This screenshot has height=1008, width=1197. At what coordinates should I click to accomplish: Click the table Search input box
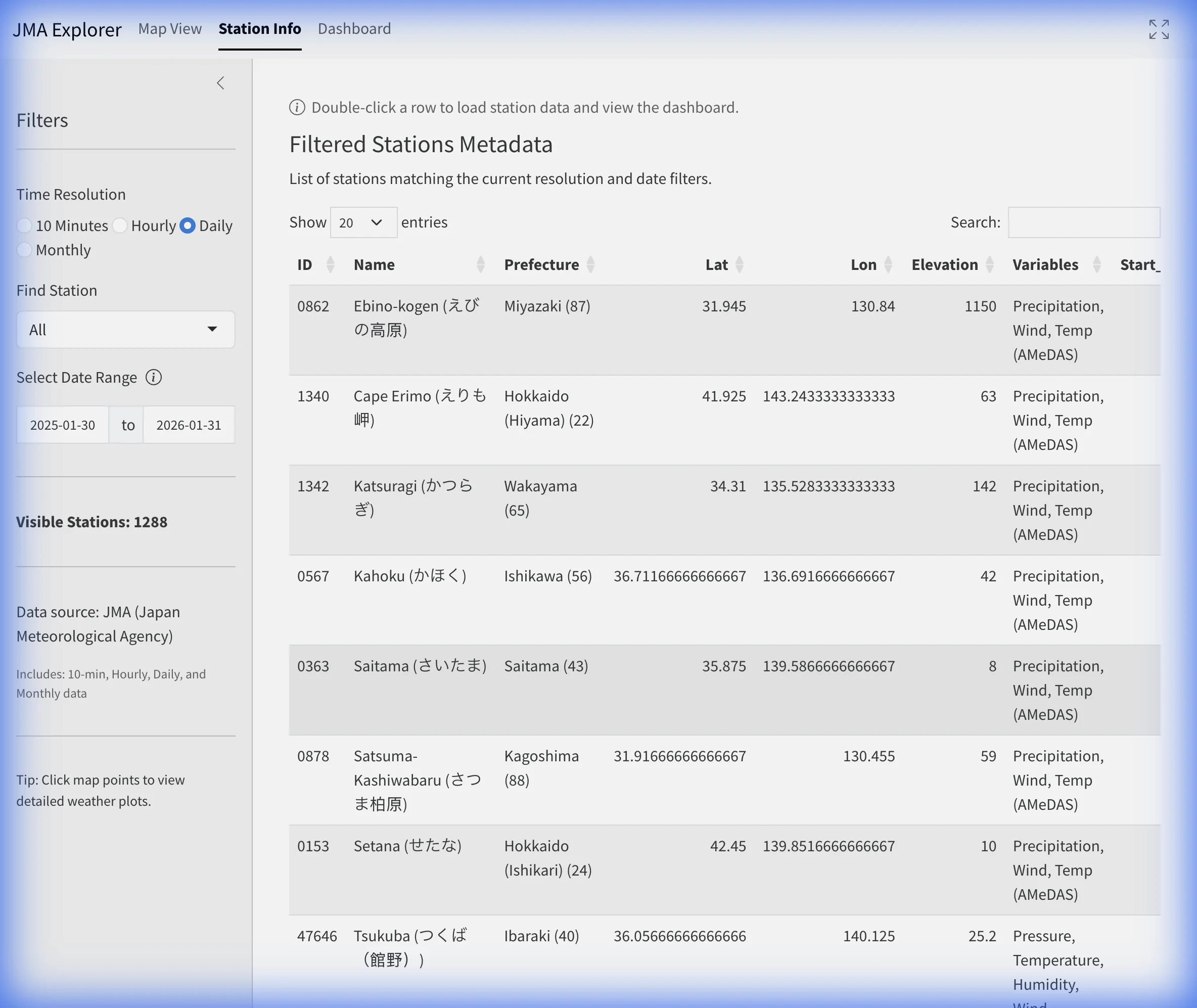point(1083,222)
